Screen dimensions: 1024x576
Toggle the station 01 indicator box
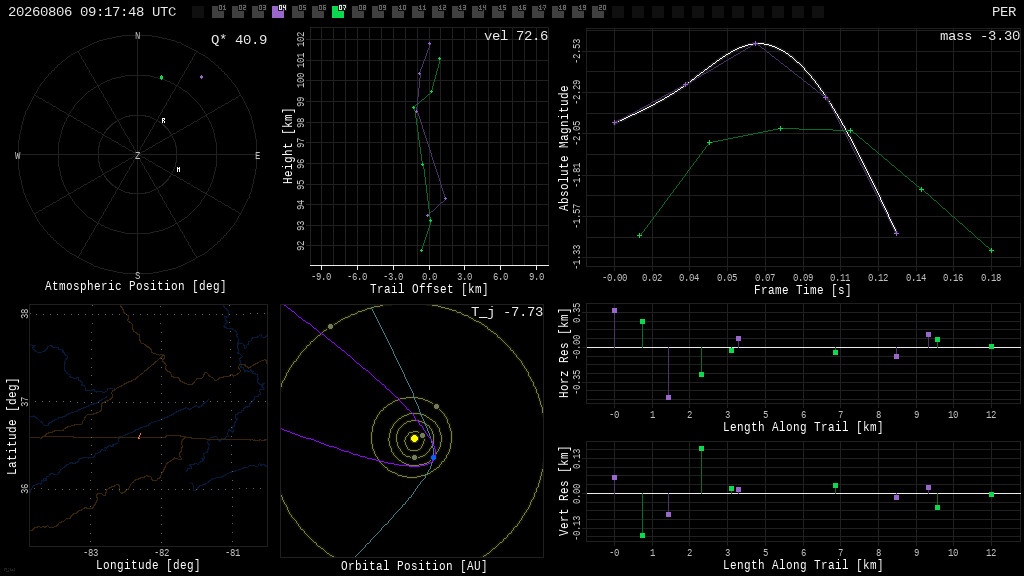tap(218, 12)
